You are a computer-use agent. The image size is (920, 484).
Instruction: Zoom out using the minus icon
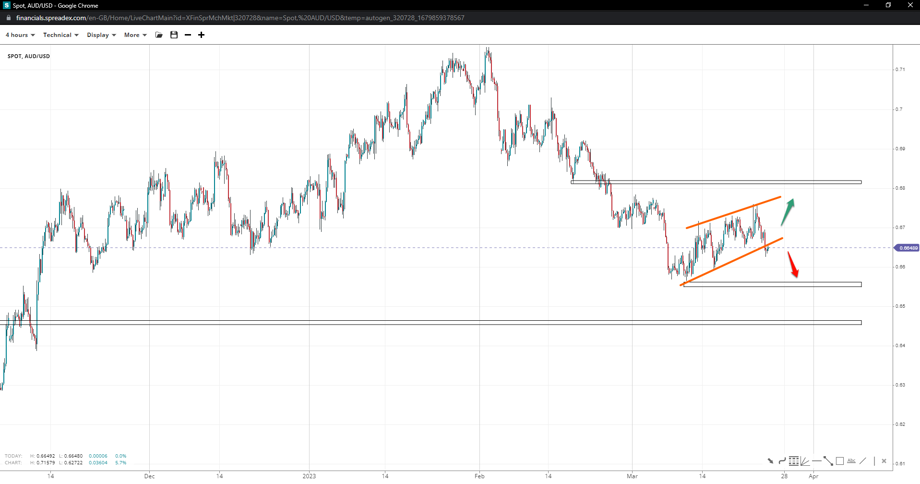(188, 35)
